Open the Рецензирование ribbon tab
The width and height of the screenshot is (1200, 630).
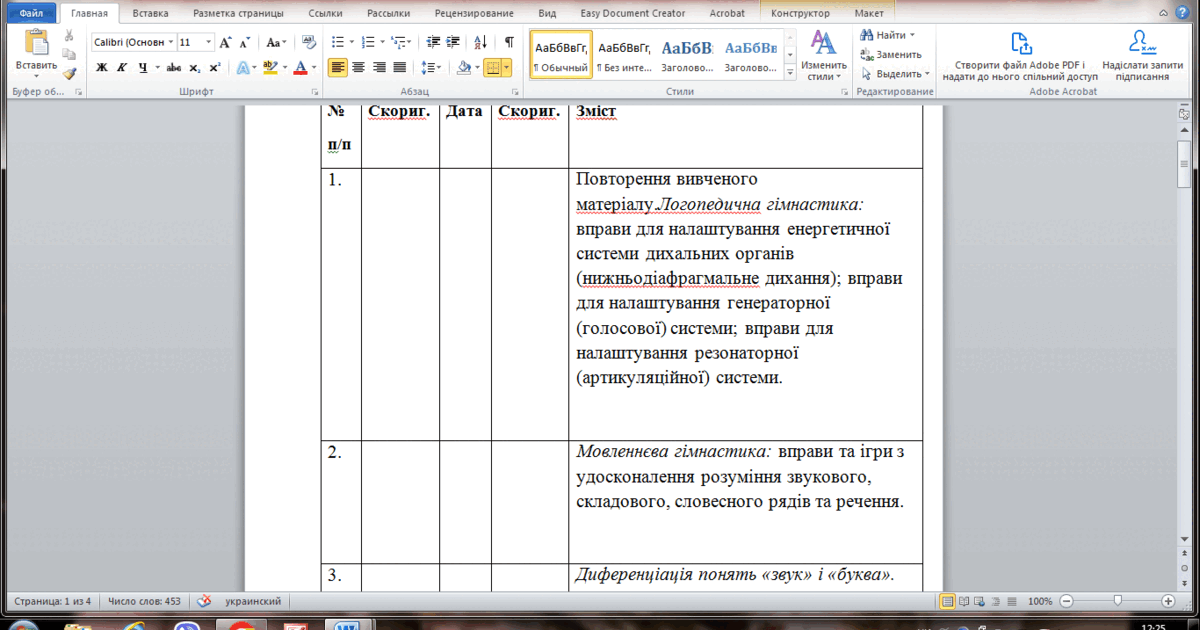coord(476,14)
